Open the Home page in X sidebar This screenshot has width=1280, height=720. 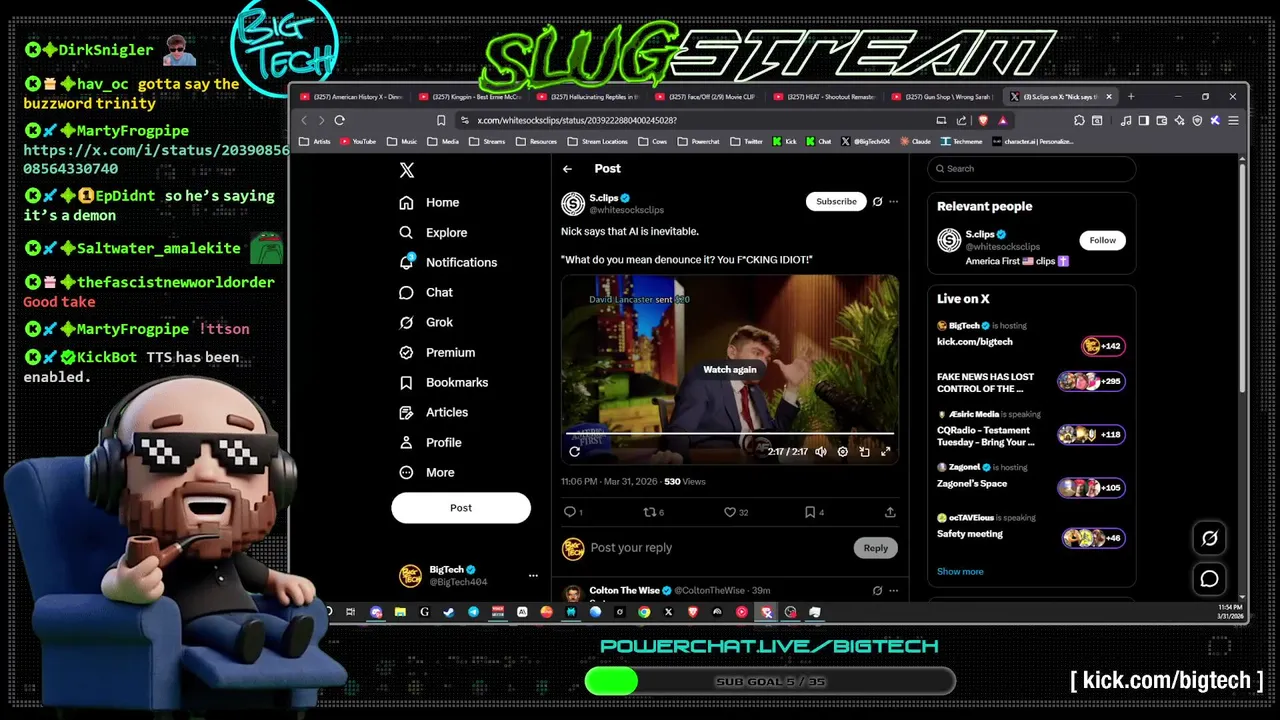pyautogui.click(x=429, y=202)
